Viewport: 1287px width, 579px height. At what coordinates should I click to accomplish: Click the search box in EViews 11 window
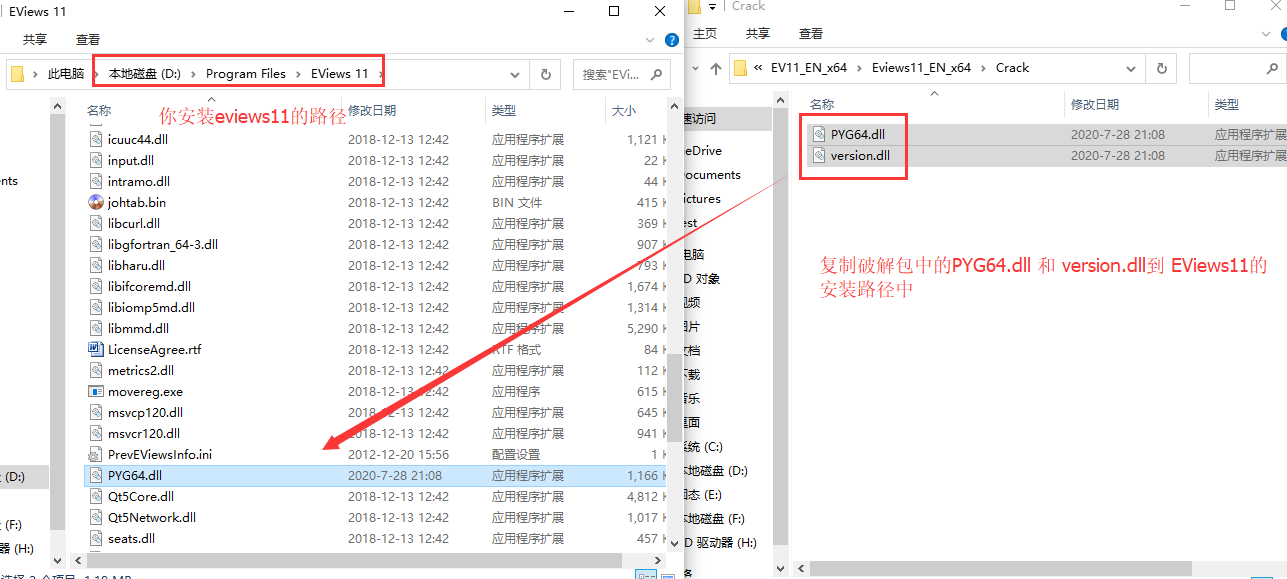(613, 74)
